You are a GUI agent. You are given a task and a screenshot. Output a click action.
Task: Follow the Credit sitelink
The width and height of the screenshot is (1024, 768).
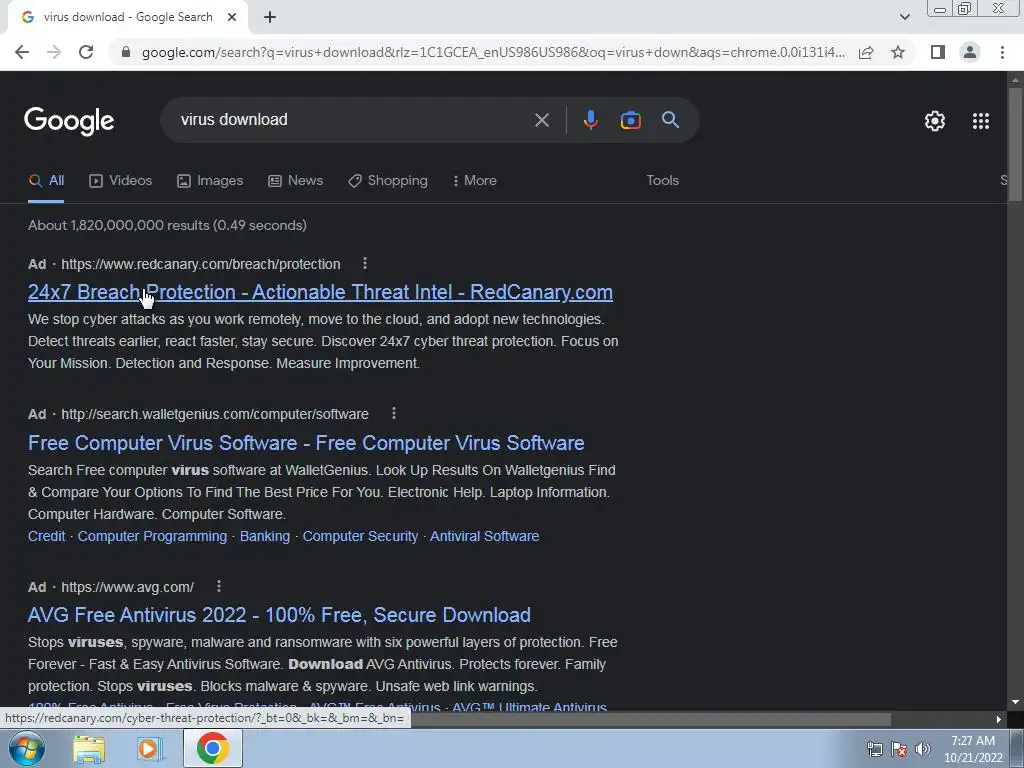(x=46, y=536)
